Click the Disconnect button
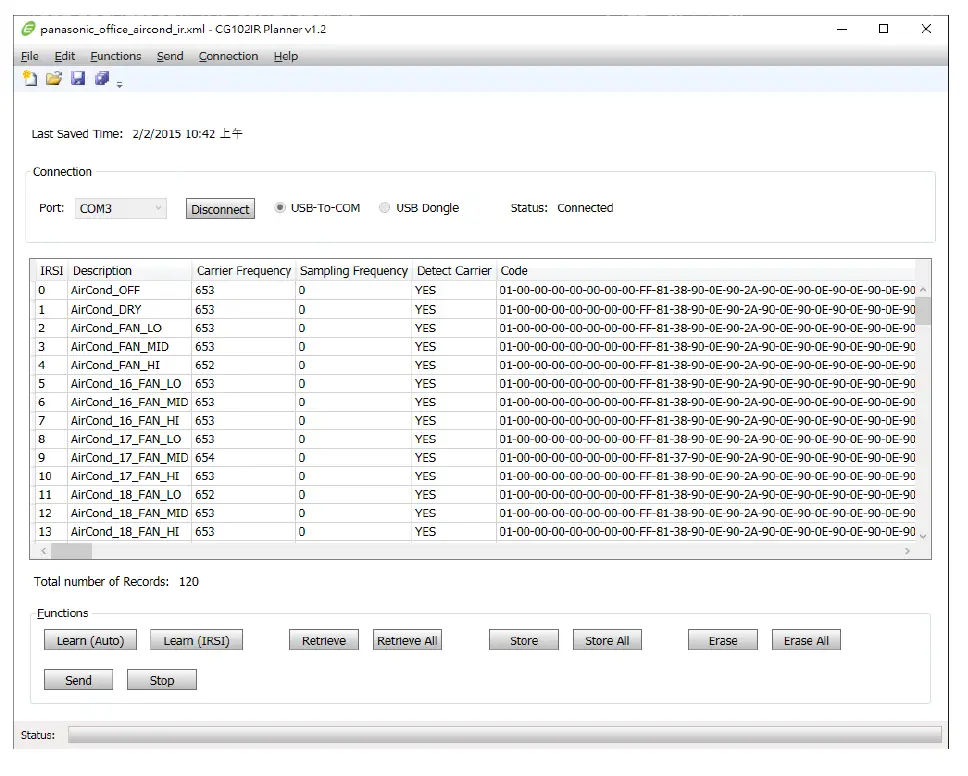Screen dimensions: 968x776 (x=220, y=209)
